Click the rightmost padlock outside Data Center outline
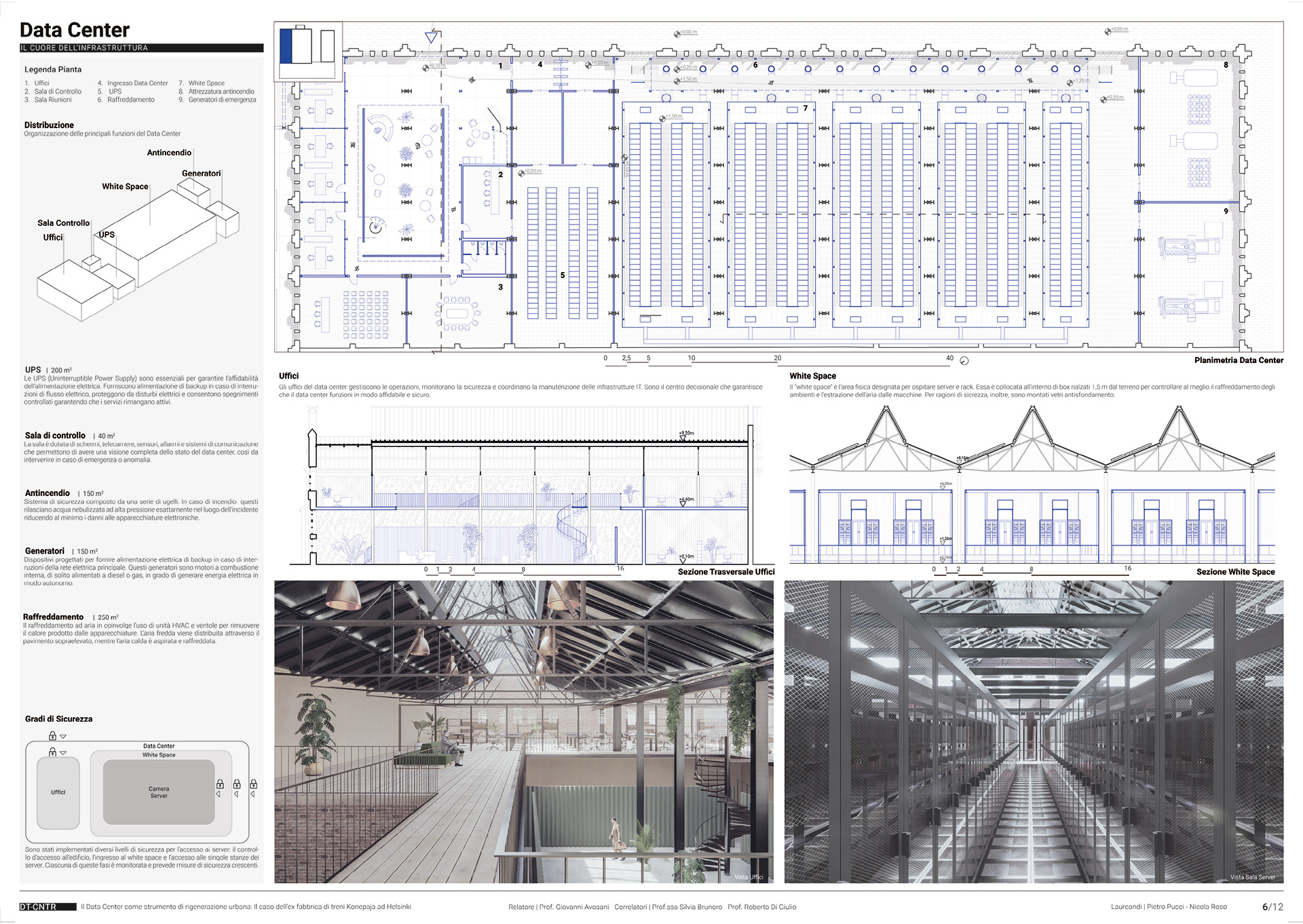 click(x=253, y=784)
